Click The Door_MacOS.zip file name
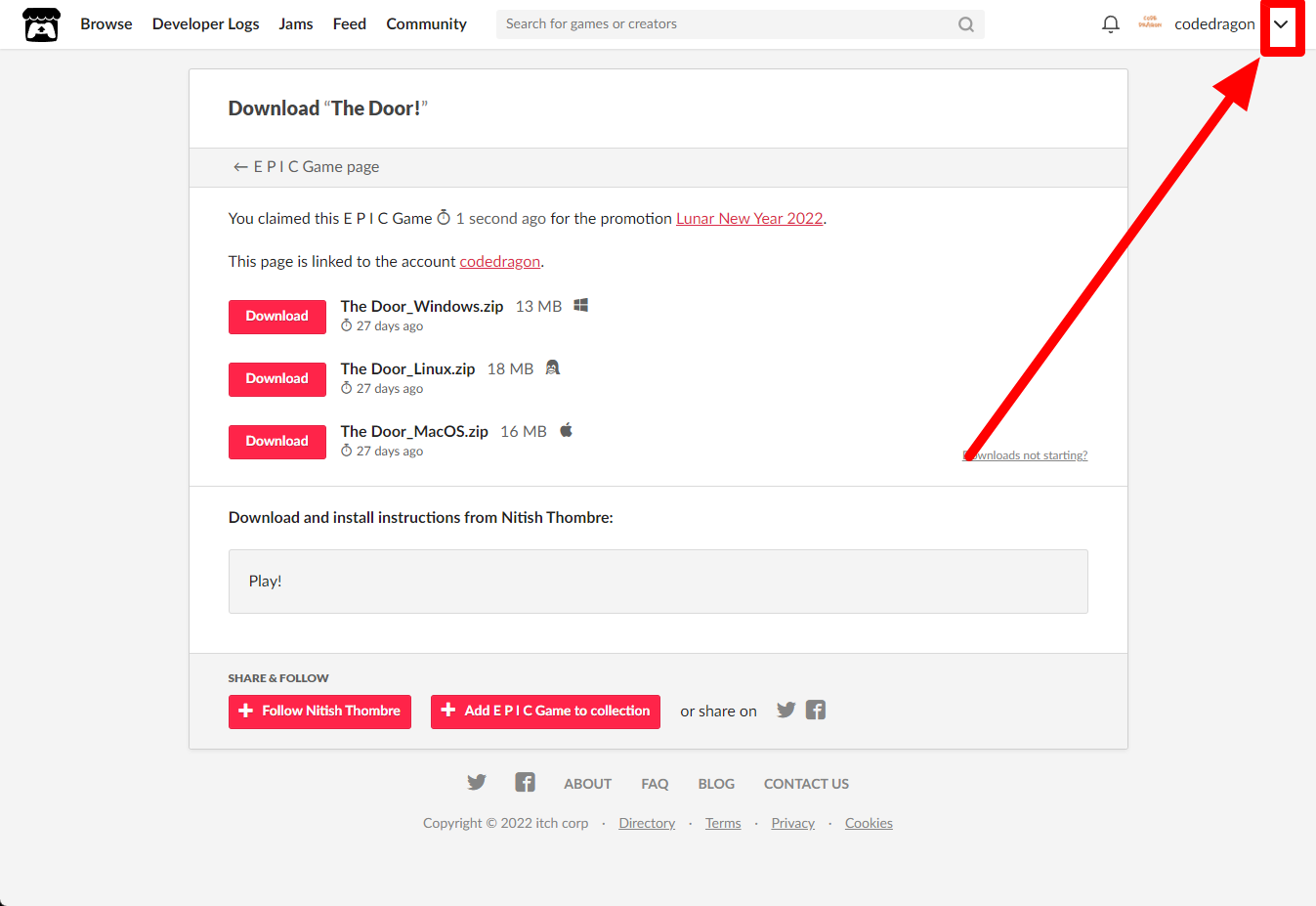The height and width of the screenshot is (906, 1316). pyautogui.click(x=414, y=431)
